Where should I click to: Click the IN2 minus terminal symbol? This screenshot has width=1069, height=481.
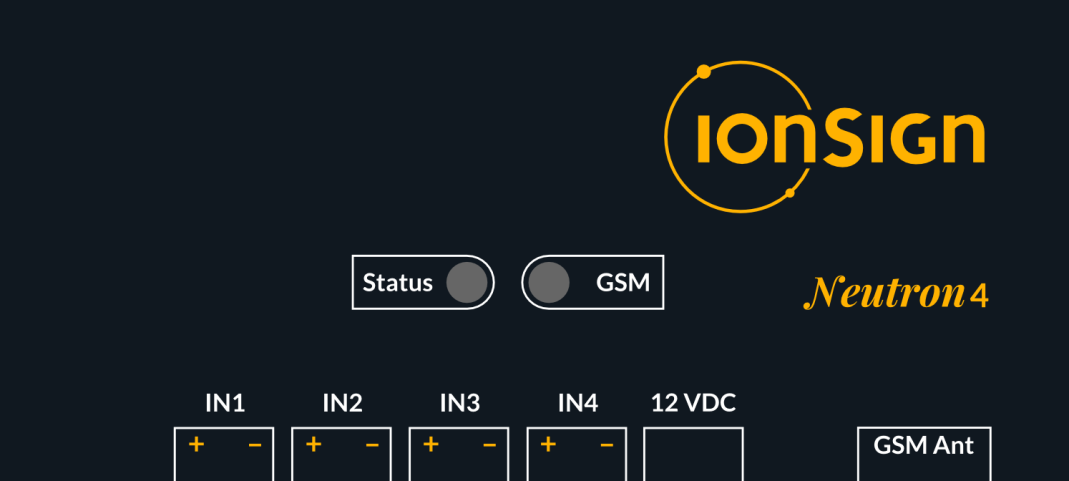point(372,446)
